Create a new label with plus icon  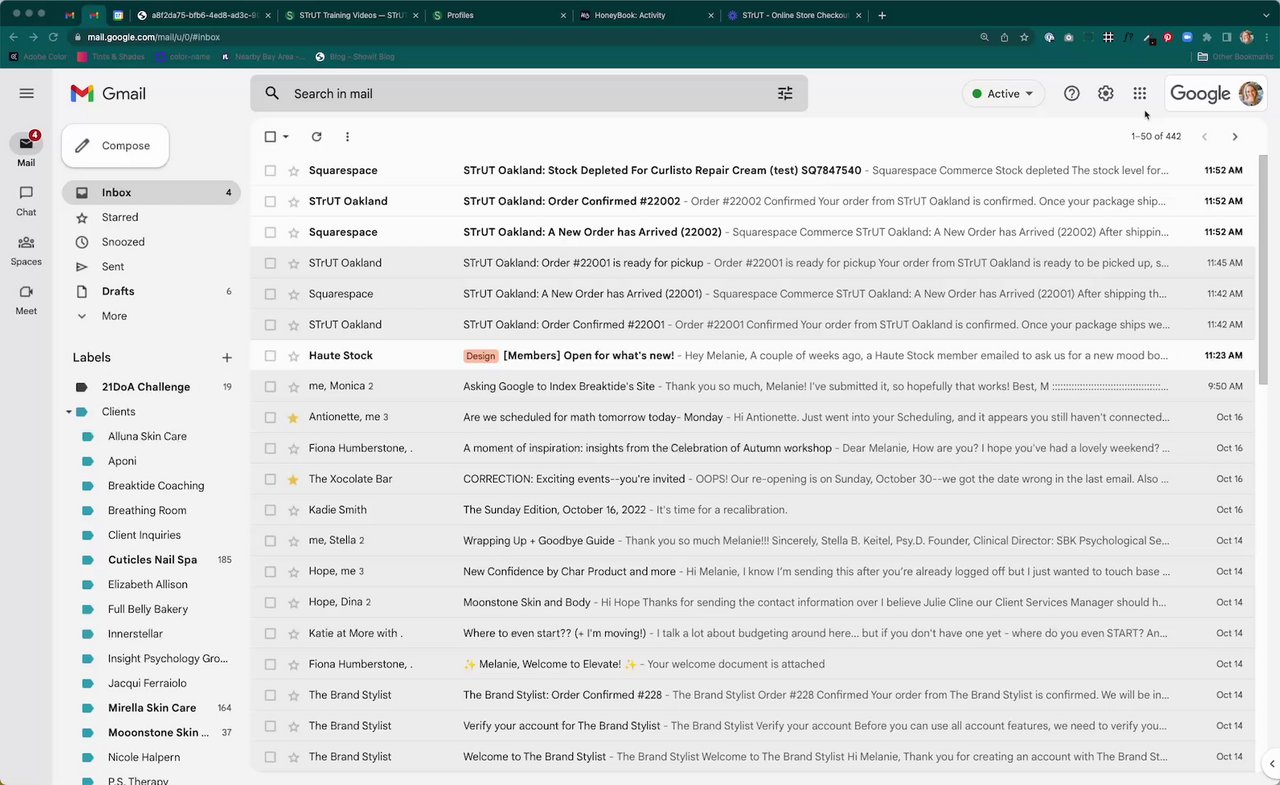tap(227, 357)
